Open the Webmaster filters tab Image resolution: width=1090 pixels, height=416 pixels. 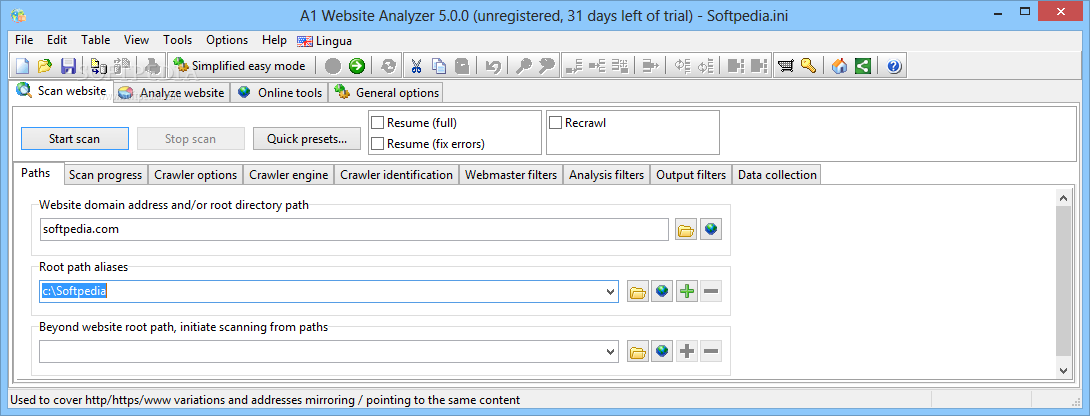[x=511, y=175]
